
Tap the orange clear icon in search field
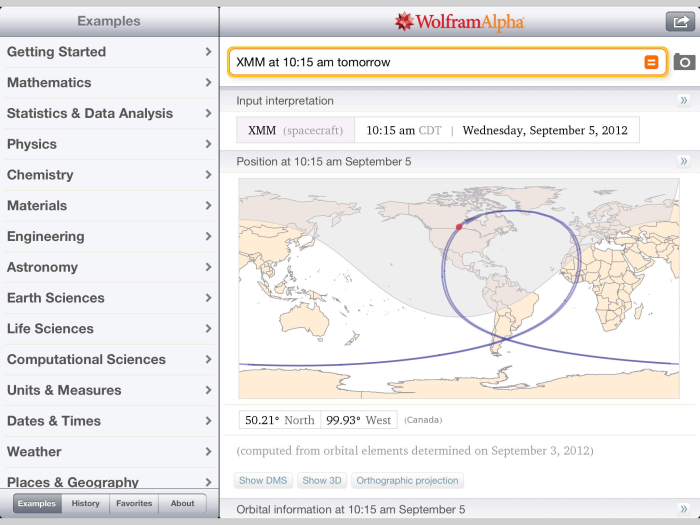(651, 62)
